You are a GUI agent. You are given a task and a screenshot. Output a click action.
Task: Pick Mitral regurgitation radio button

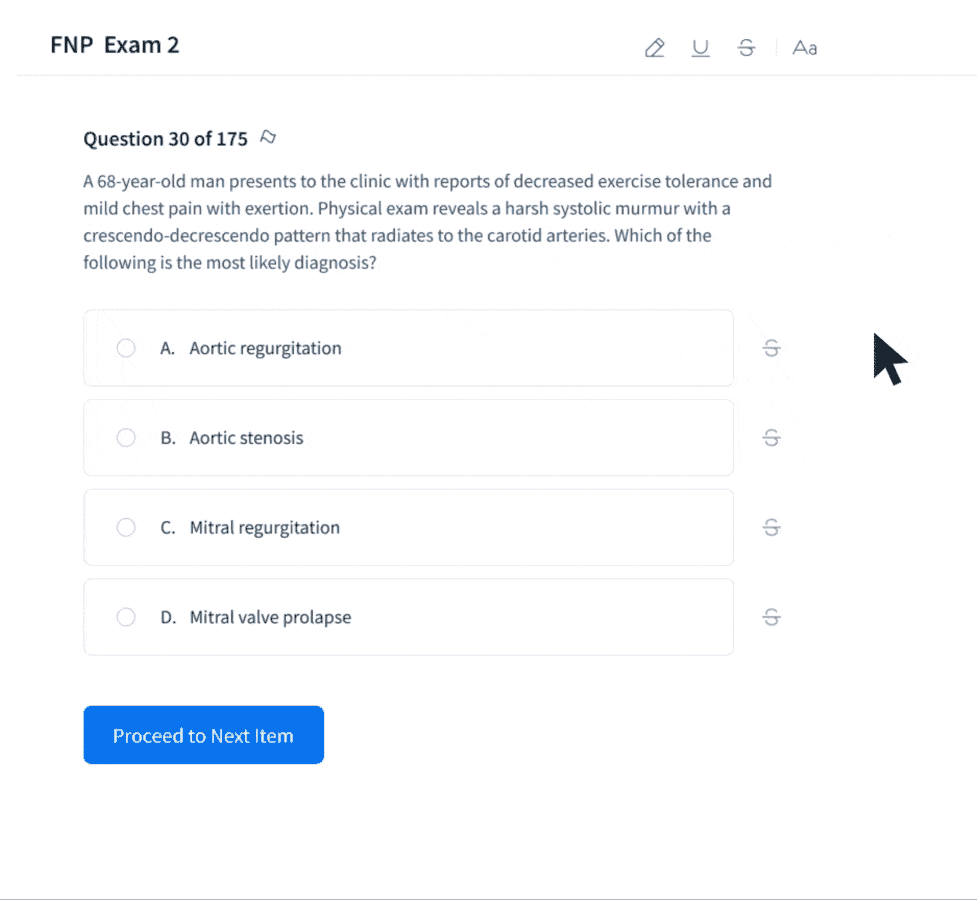(x=126, y=527)
